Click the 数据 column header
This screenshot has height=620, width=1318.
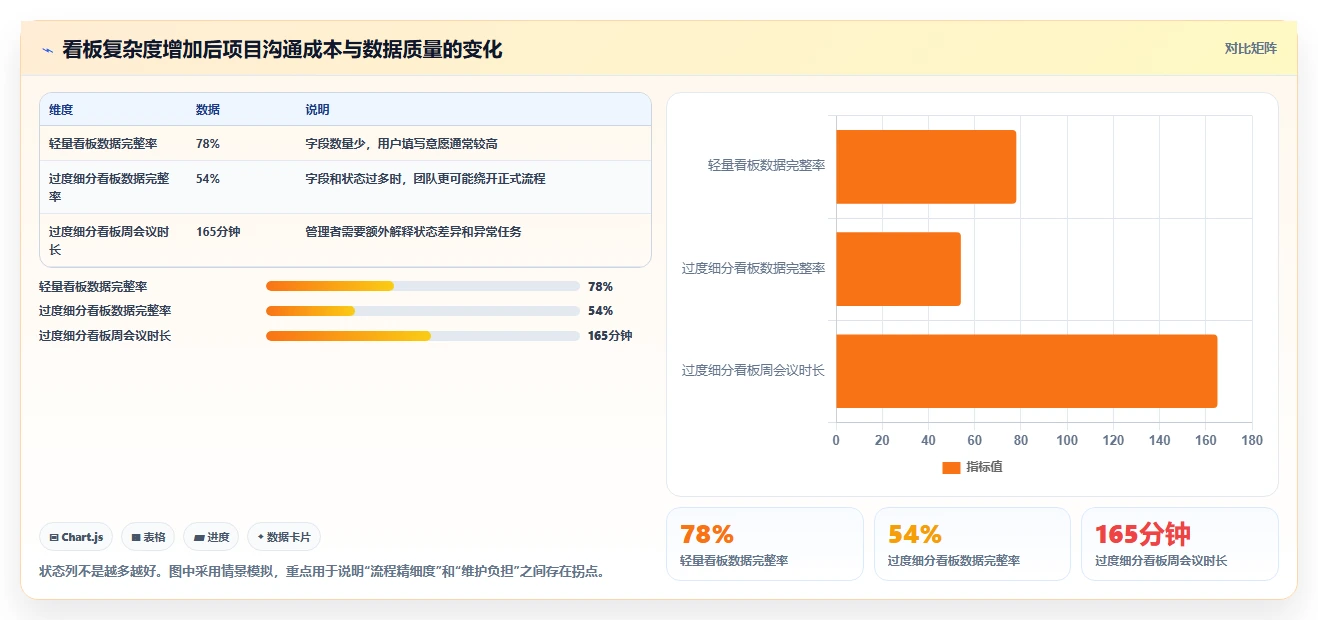pyautogui.click(x=208, y=110)
